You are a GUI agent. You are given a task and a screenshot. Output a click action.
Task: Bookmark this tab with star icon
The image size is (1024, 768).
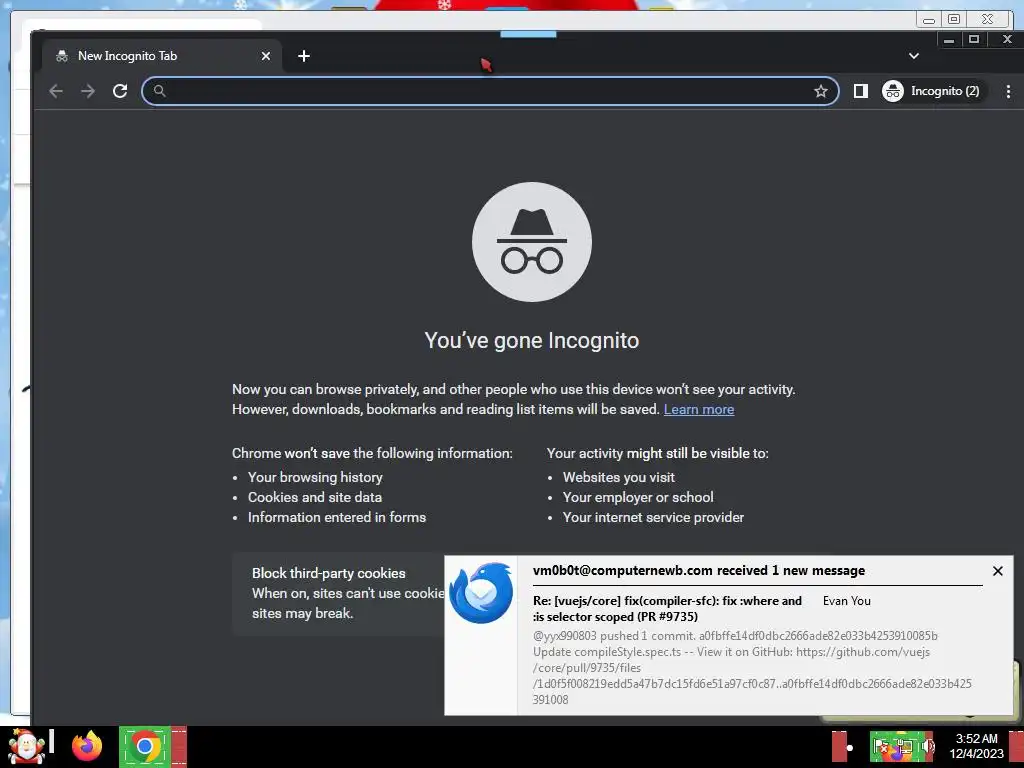(821, 91)
